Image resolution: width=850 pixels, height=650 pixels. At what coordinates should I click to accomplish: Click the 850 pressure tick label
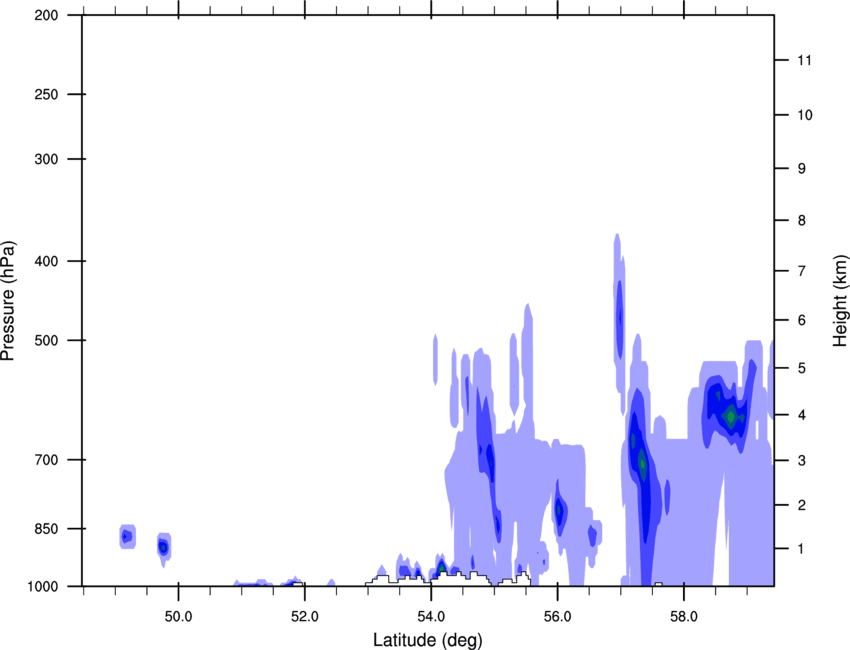pyautogui.click(x=47, y=528)
